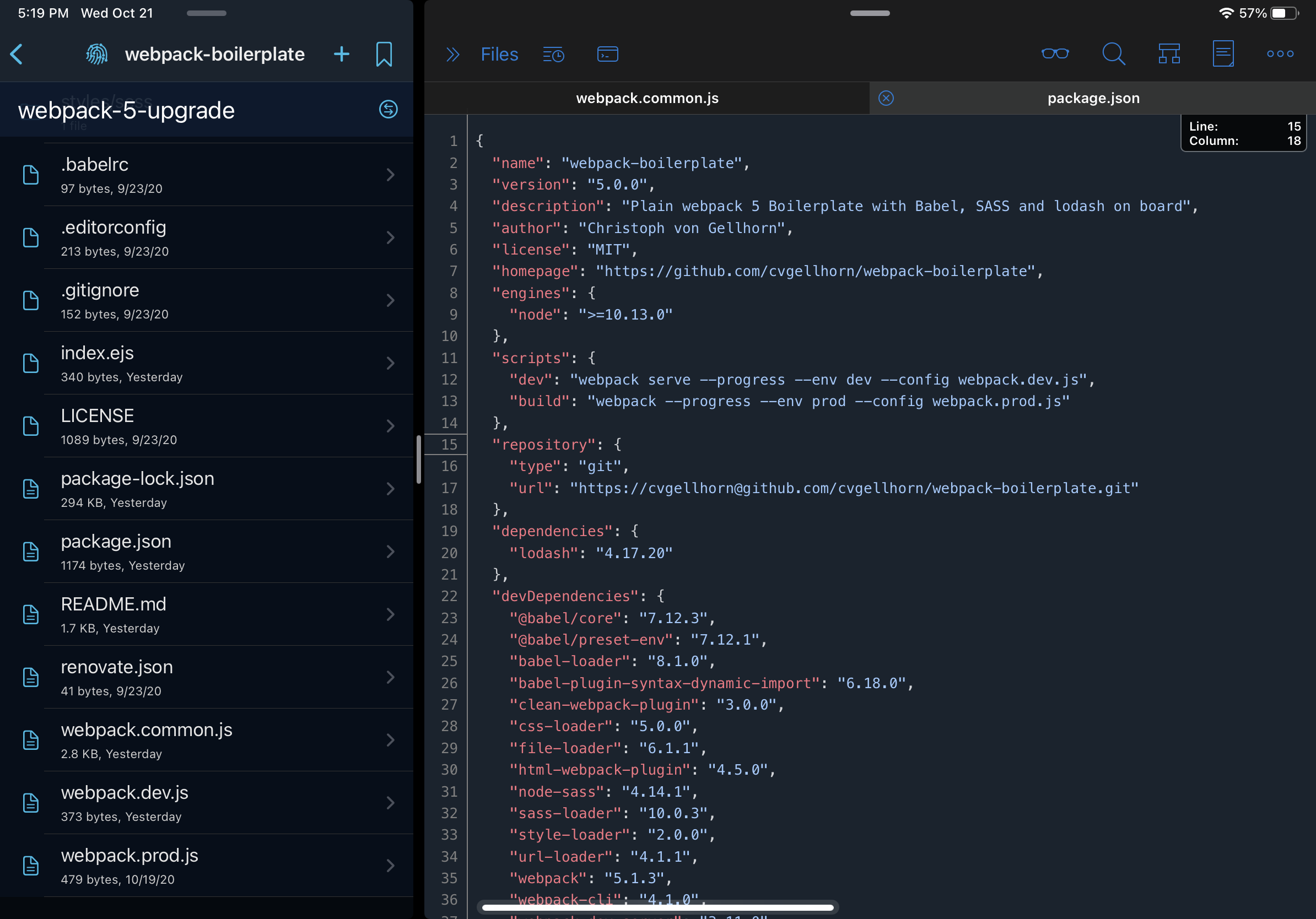Click the README.md file icon
This screenshot has height=919, width=1316.
30,614
